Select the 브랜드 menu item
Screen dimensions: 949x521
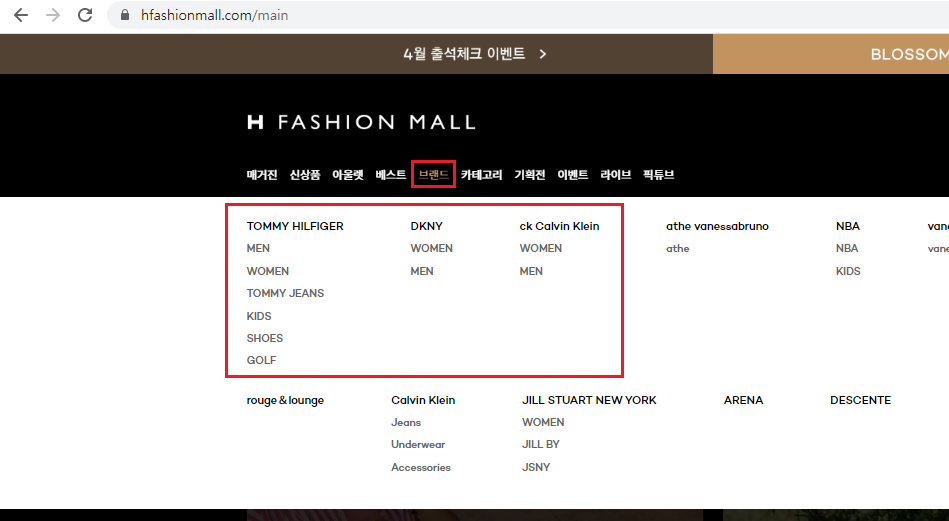pos(433,175)
